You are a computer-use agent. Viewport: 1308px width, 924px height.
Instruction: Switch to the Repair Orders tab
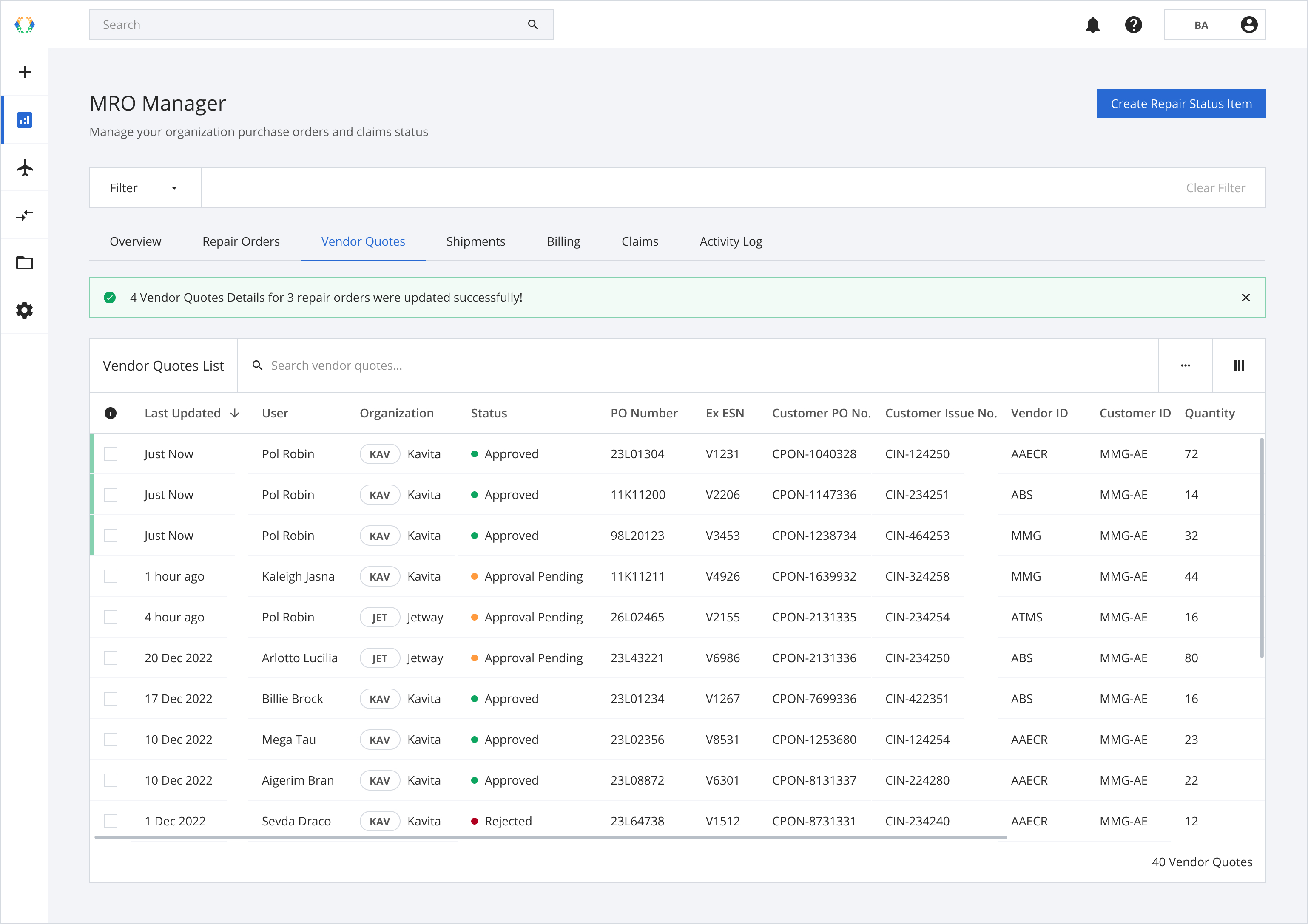point(241,241)
